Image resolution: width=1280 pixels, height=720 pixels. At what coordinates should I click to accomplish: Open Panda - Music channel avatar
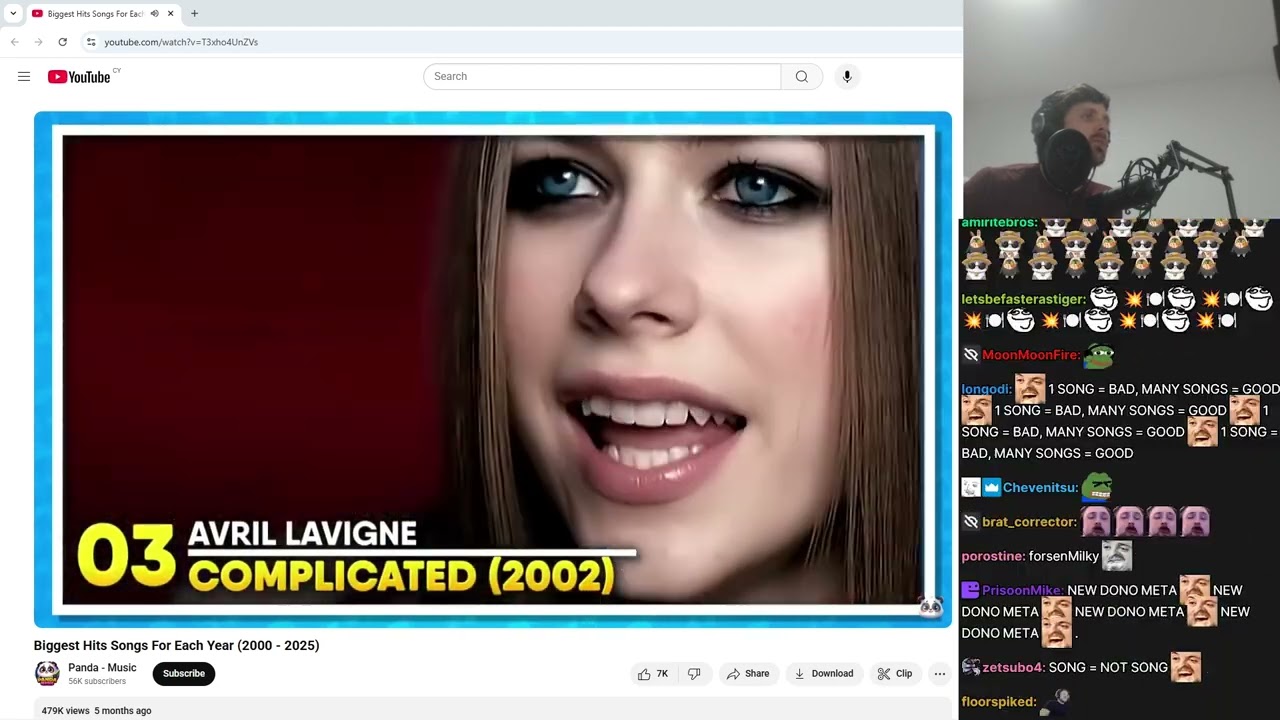click(47, 673)
